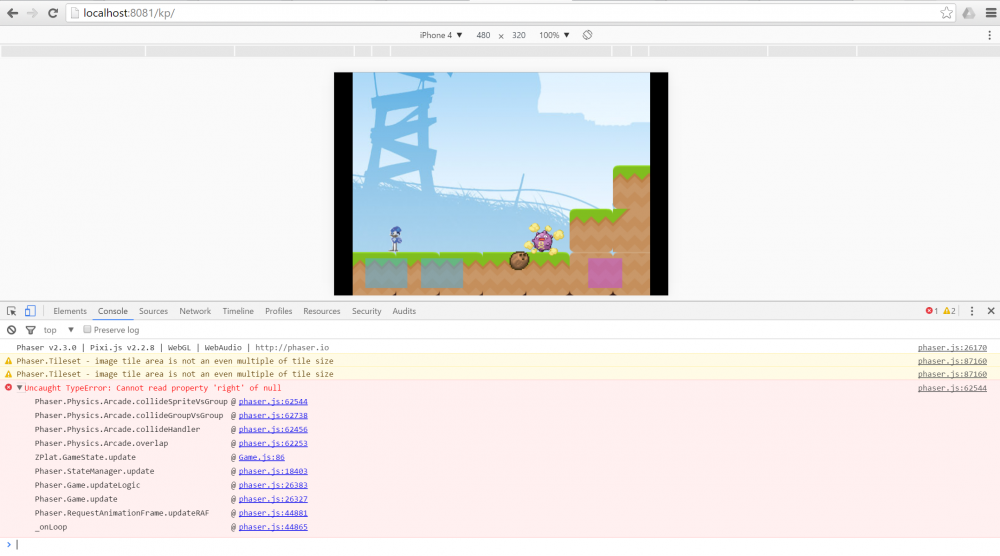
Task: Switch to the Elements tab
Action: coord(70,311)
